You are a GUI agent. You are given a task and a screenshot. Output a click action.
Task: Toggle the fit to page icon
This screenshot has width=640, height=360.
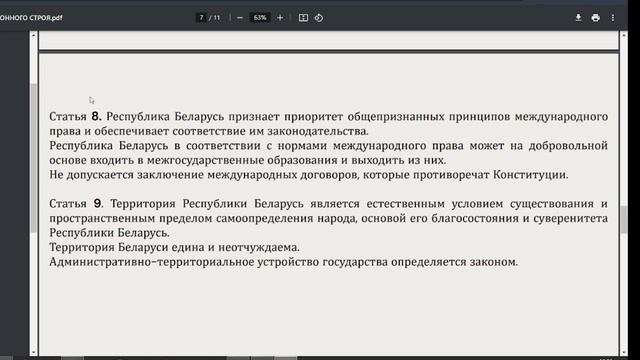[303, 18]
